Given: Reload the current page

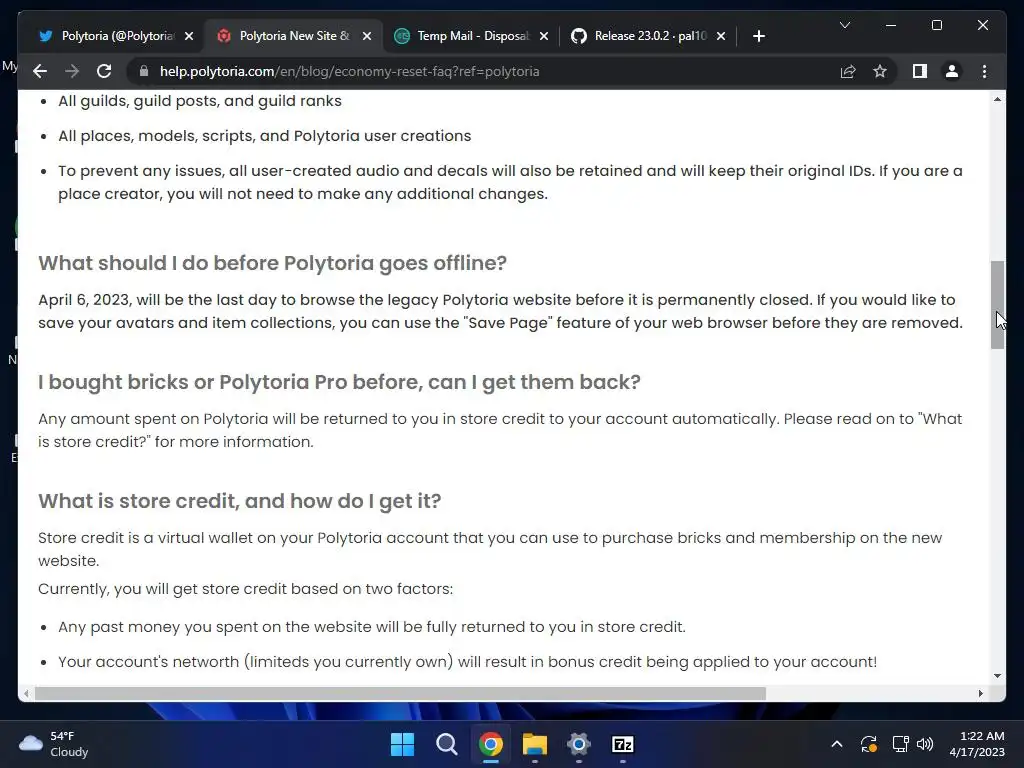Looking at the screenshot, I should tap(104, 71).
